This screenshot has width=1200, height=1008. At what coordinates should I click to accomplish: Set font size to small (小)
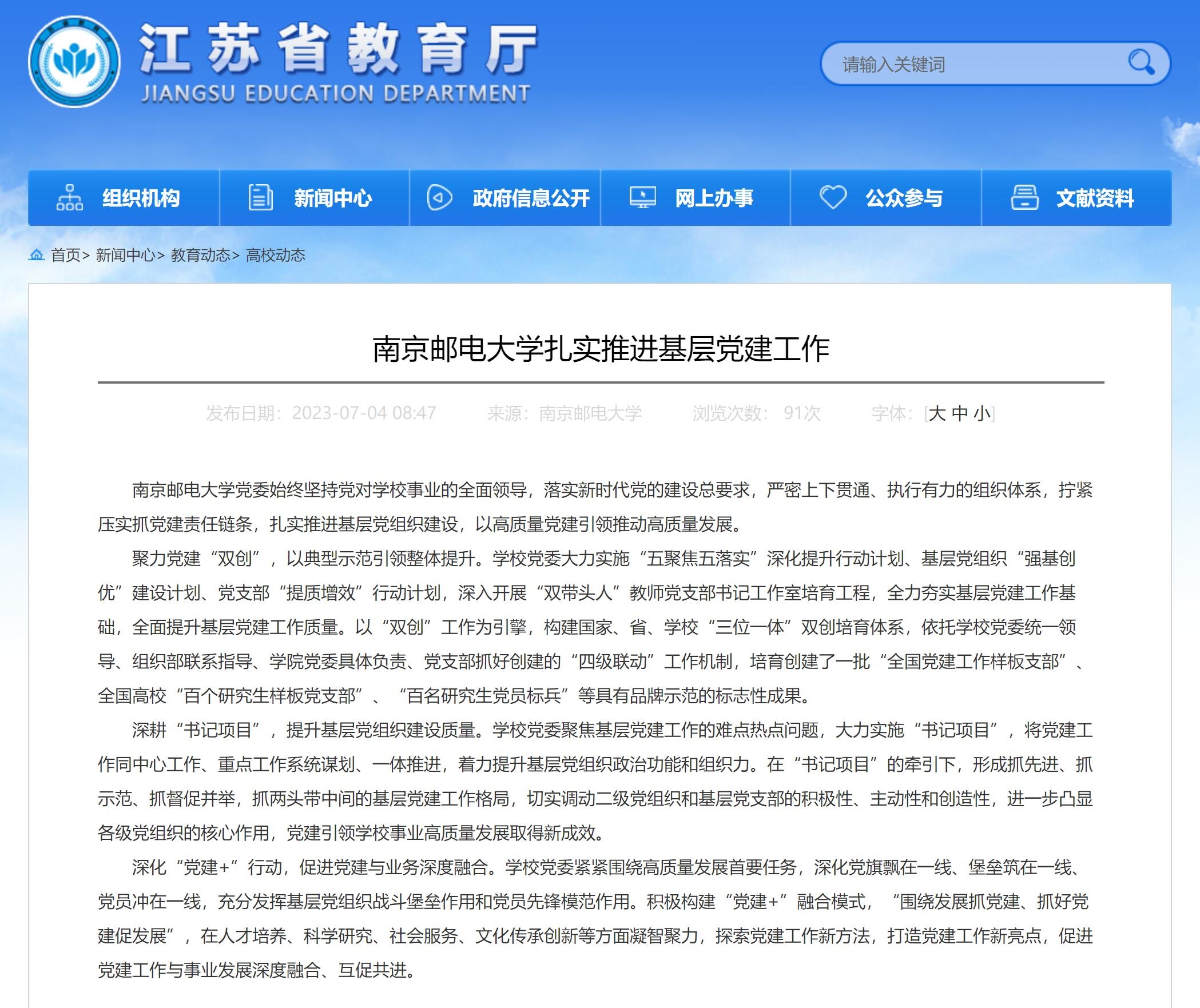(x=982, y=413)
